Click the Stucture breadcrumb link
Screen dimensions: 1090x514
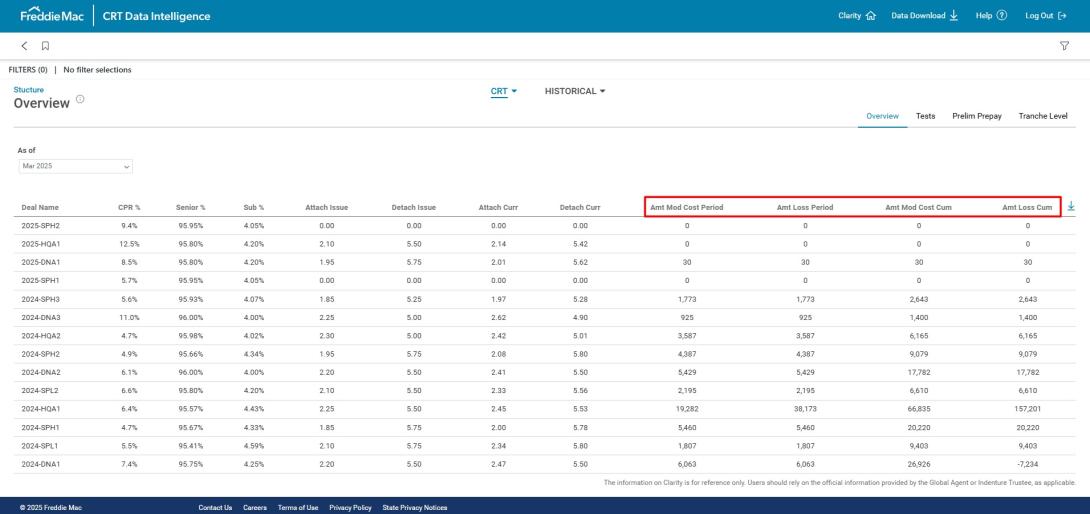[29, 90]
